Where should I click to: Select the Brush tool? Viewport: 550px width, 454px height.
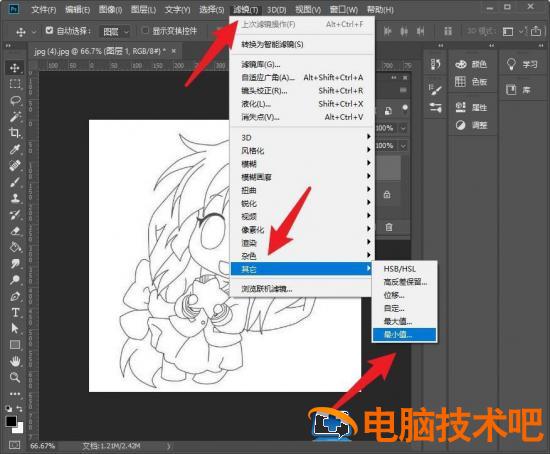15,182
